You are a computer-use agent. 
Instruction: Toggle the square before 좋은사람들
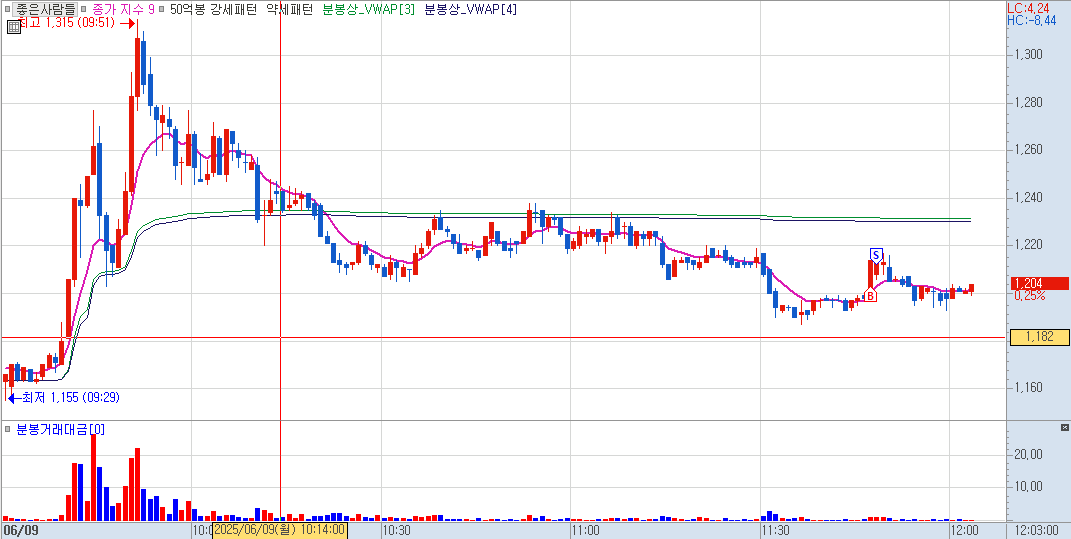point(8,10)
